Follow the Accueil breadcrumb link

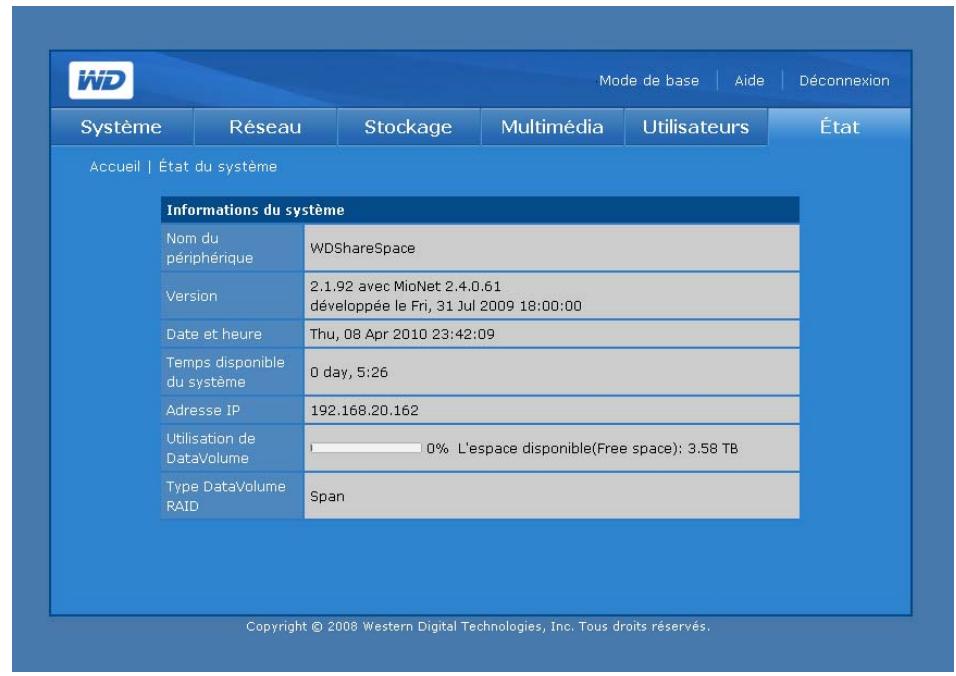click(x=115, y=166)
